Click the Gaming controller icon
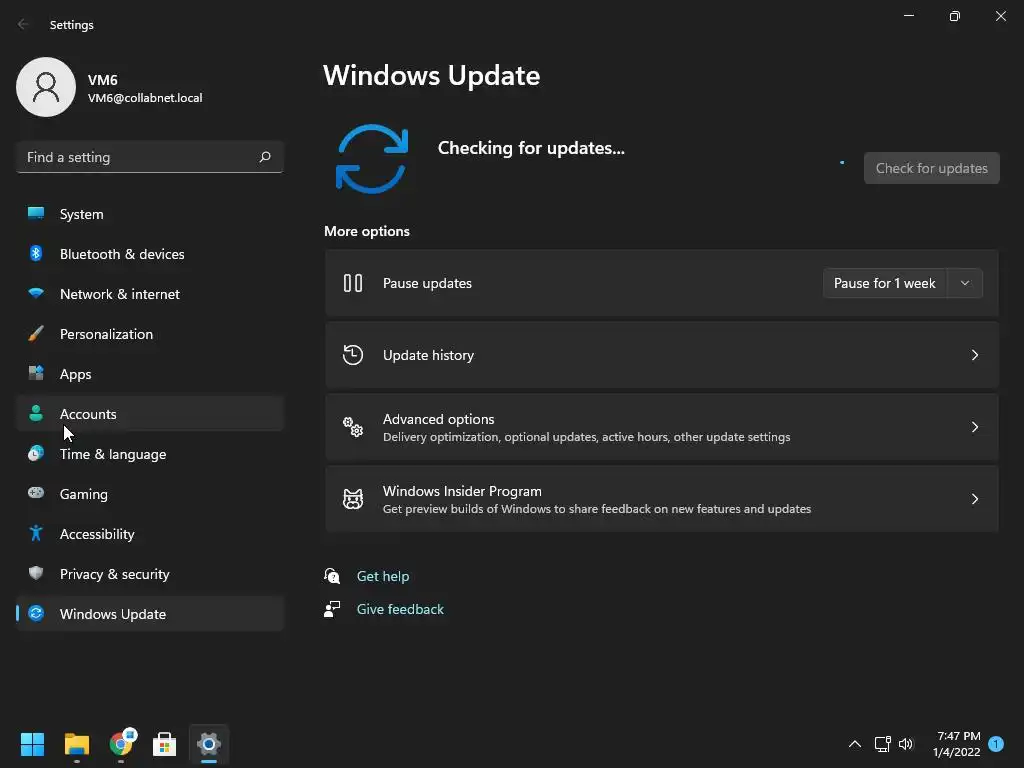Image resolution: width=1024 pixels, height=768 pixels. pos(36,493)
